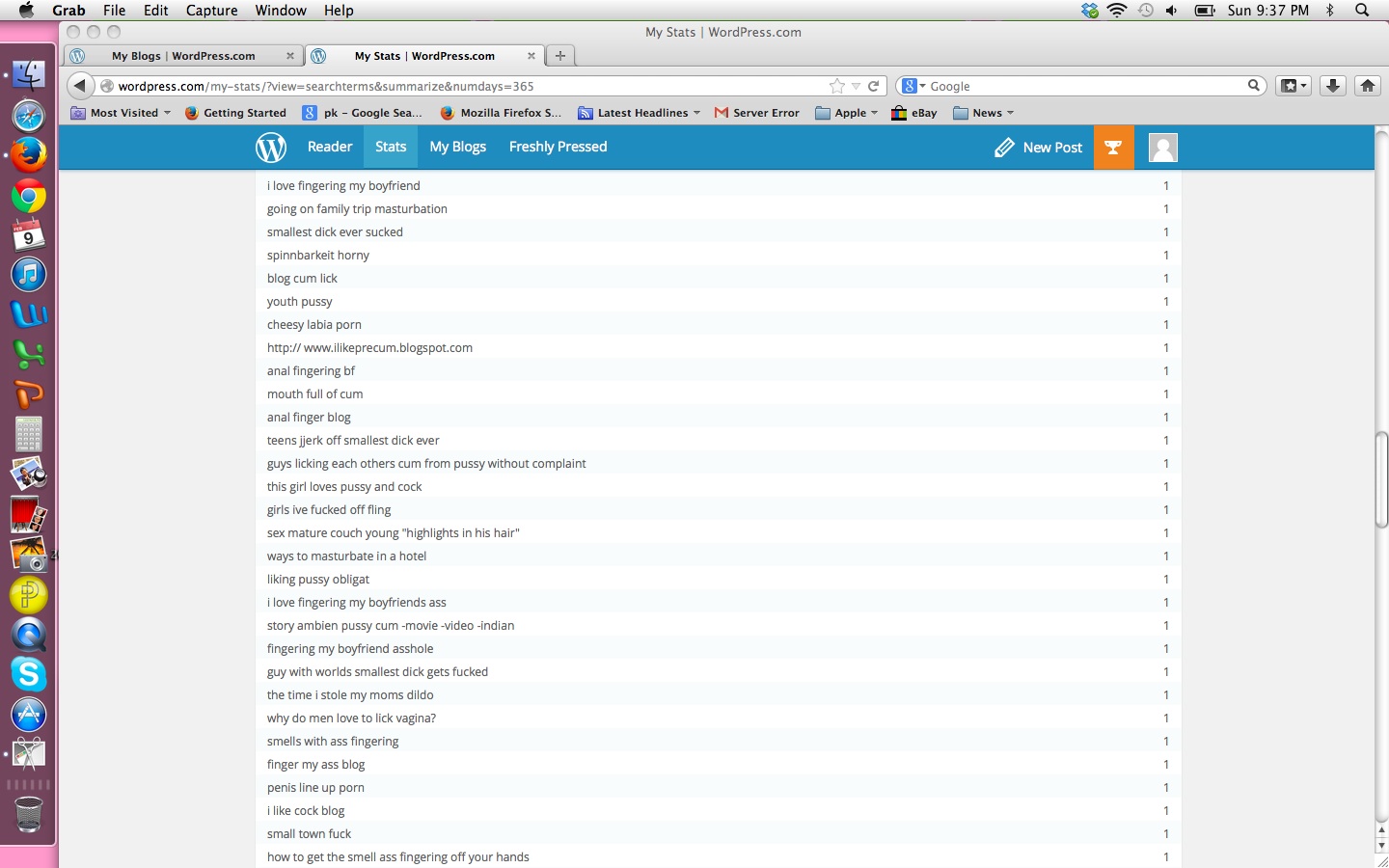
Task: Click the browser back arrow button
Action: pyautogui.click(x=80, y=86)
